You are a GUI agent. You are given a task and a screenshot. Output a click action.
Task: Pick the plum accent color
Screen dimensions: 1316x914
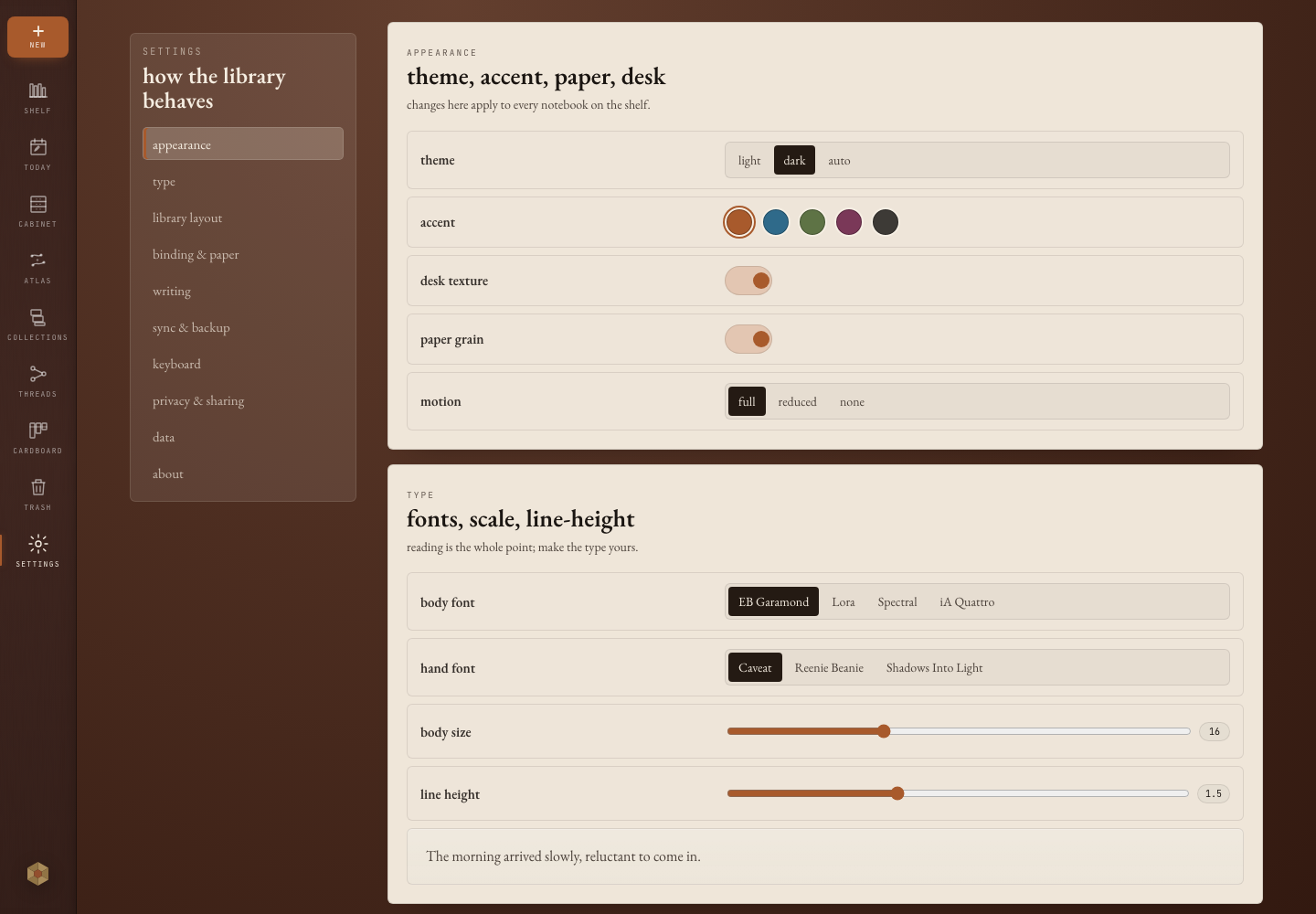click(849, 222)
